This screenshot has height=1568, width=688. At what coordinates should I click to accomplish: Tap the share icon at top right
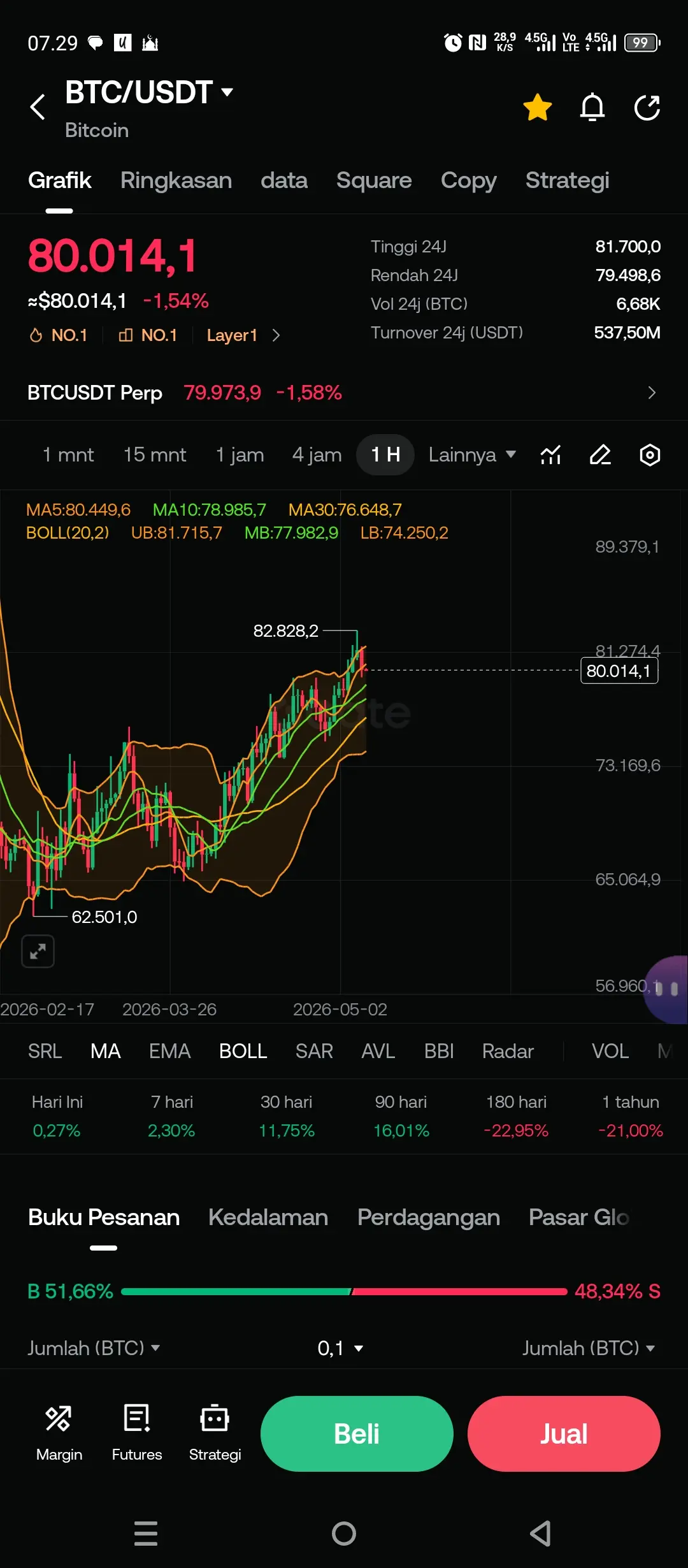tap(647, 107)
